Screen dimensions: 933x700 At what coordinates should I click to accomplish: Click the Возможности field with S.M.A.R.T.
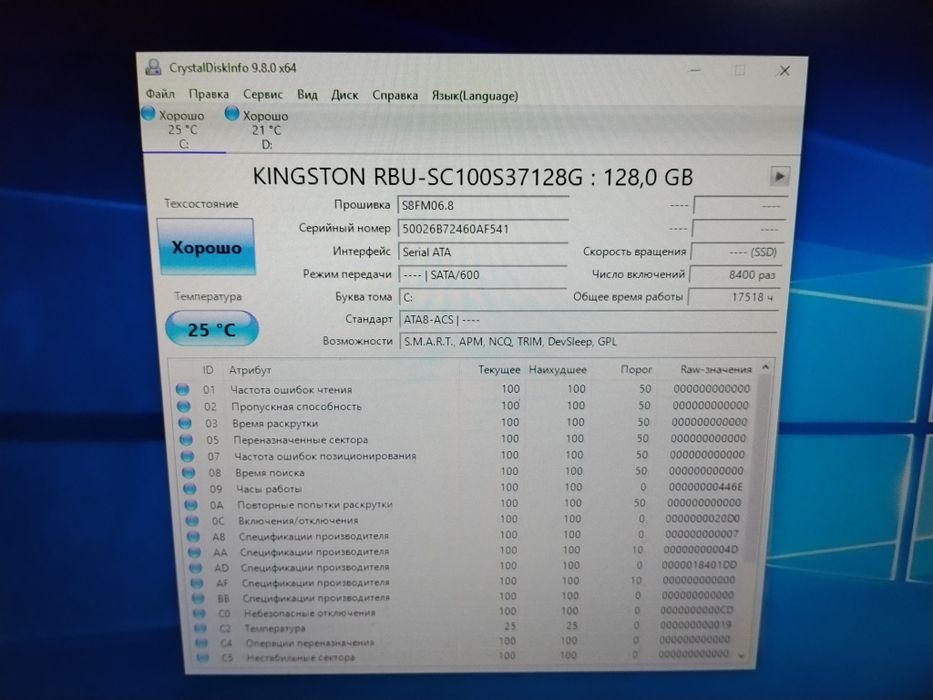pyautogui.click(x=588, y=342)
